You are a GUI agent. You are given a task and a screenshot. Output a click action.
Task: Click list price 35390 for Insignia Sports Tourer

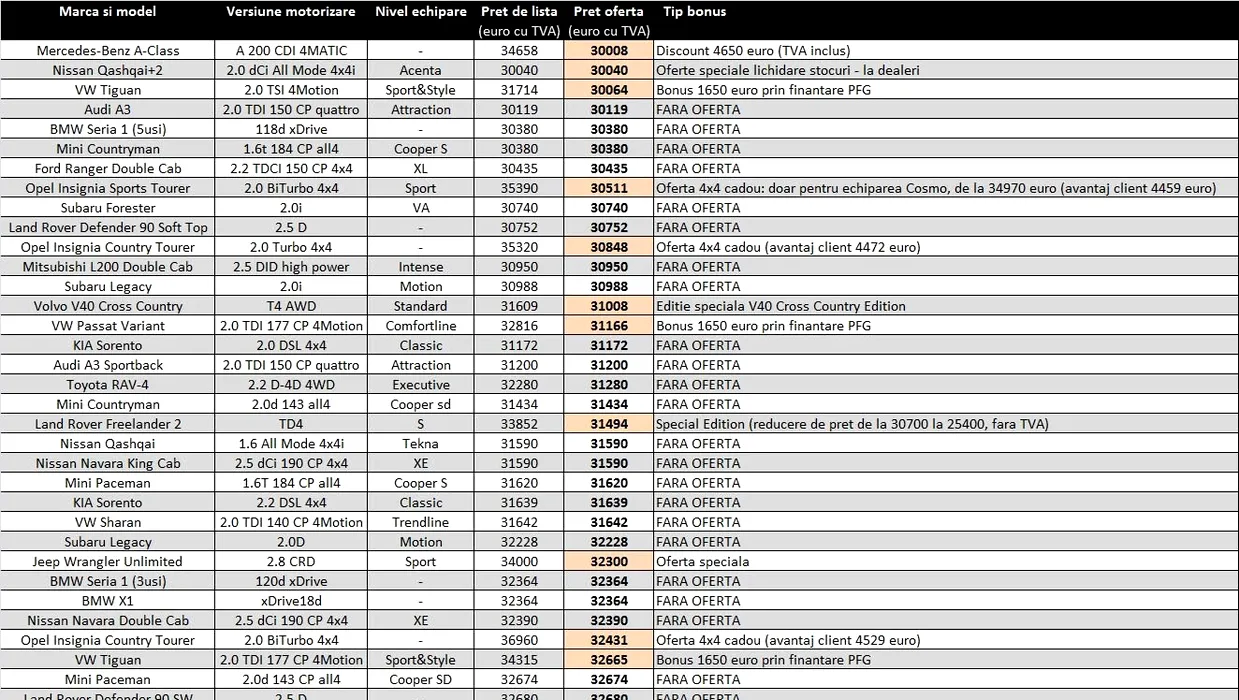[x=519, y=188]
